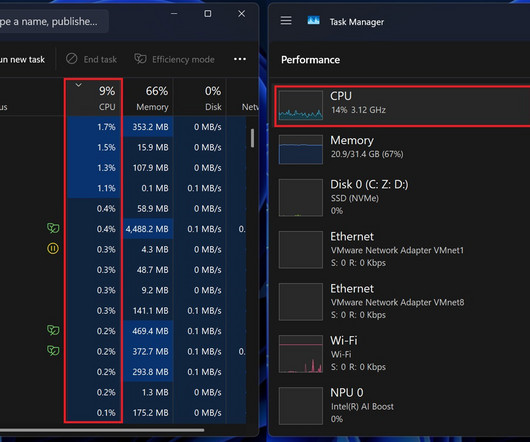Viewport: 530px width, 442px height.
Task: Open Disk 0 (C: Z: D:) performance
Action: click(402, 197)
